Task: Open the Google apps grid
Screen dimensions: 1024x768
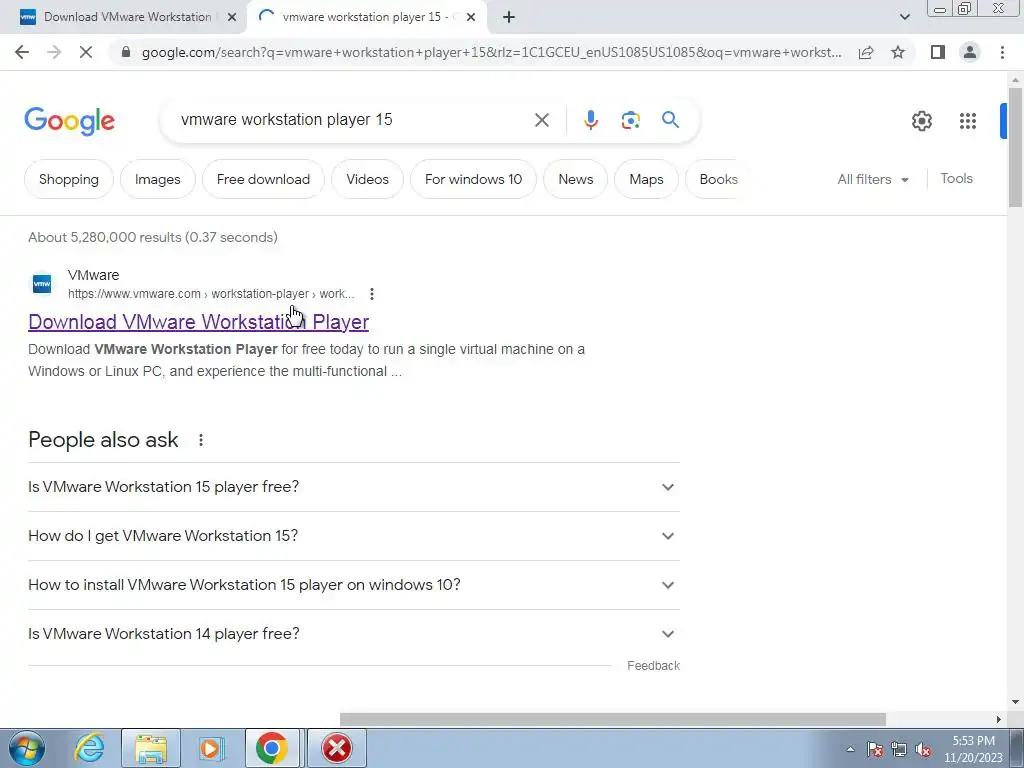Action: 968,121
